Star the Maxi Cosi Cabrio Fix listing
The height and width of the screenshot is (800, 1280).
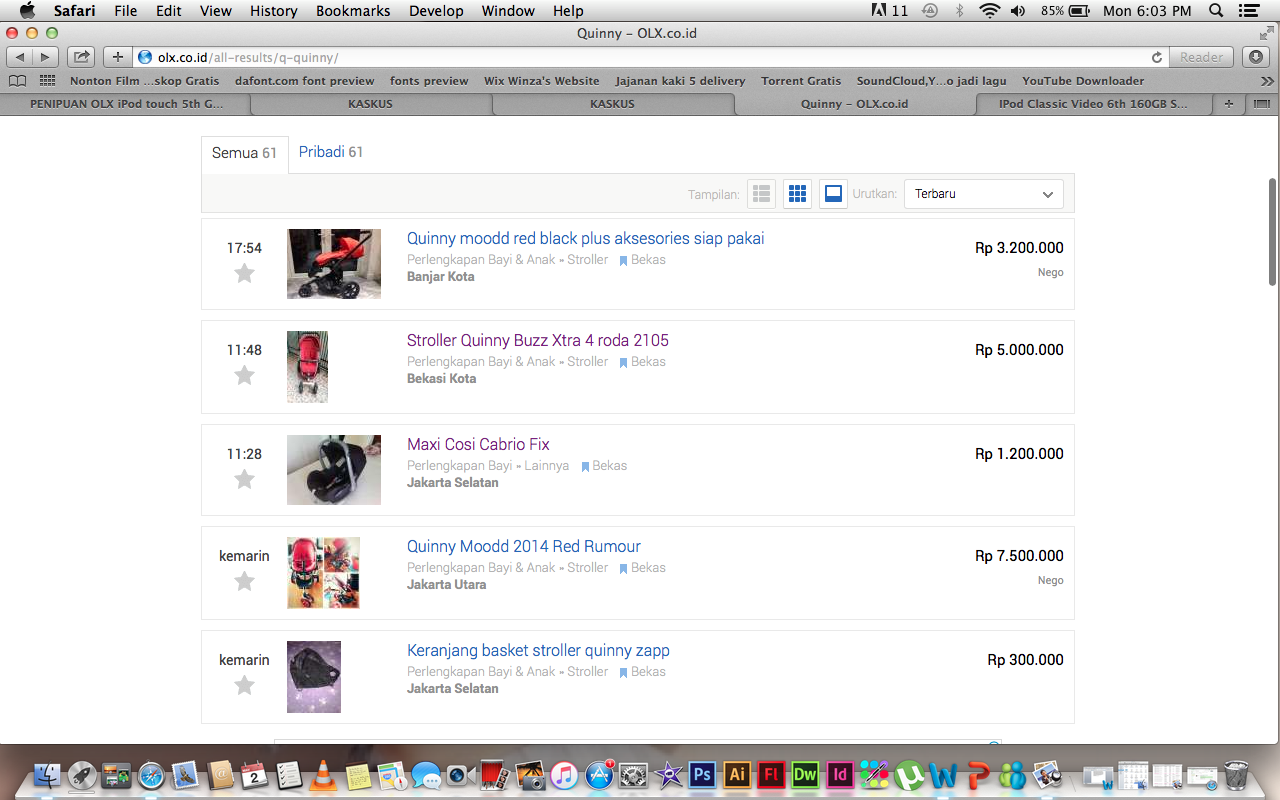244,479
